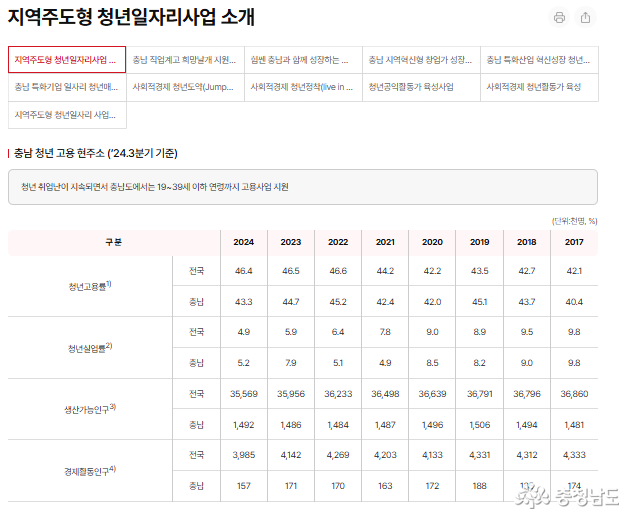Click the 전국 label in the 청년고용률 group

pos(197,271)
